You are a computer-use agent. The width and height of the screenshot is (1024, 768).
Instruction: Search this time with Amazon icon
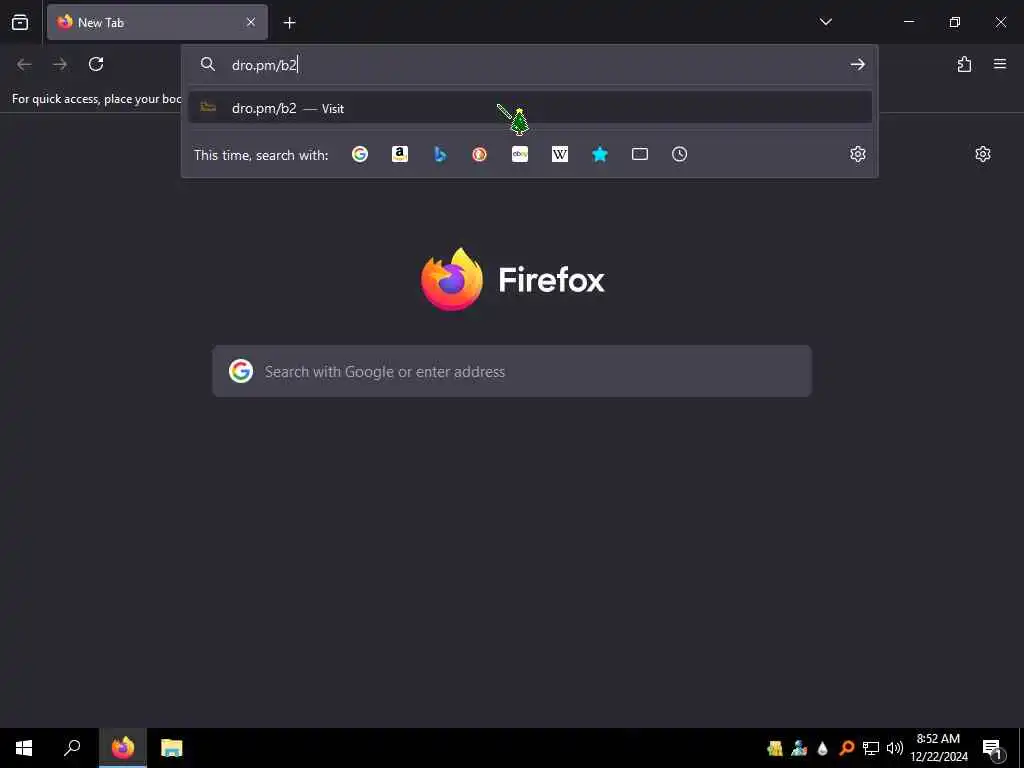click(400, 154)
